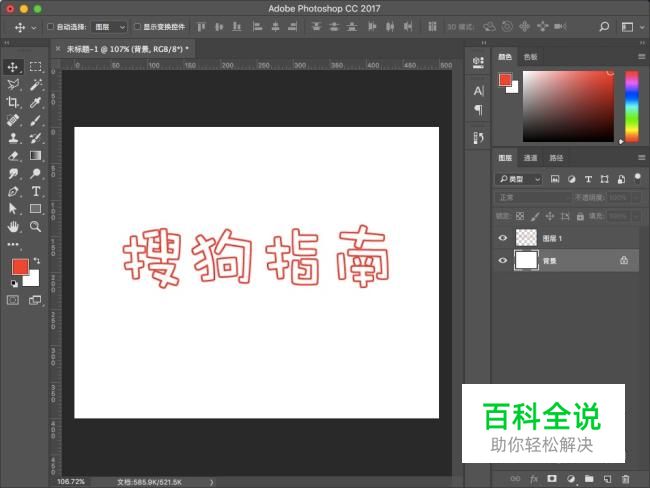
Task: Select the Horizontal Type tool
Action: point(35,191)
